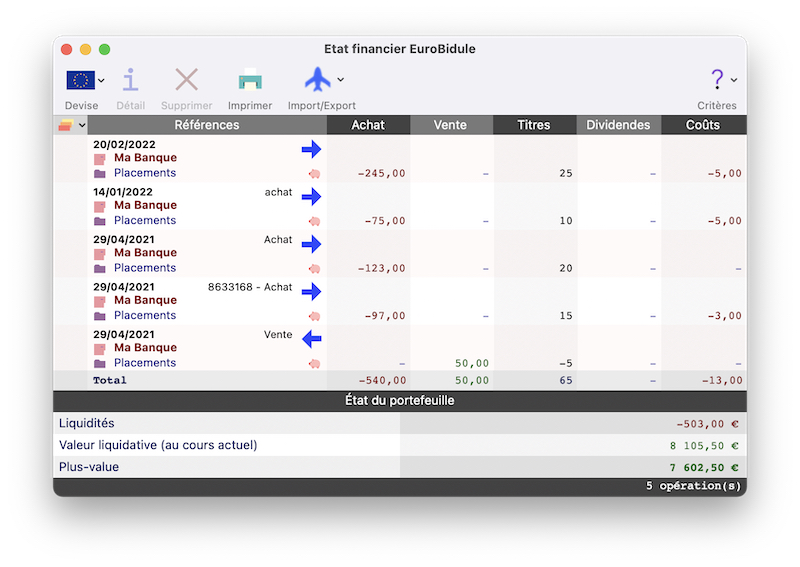Select the 'Vente' operation label
The height and width of the screenshot is (567, 800).
[x=278, y=334]
